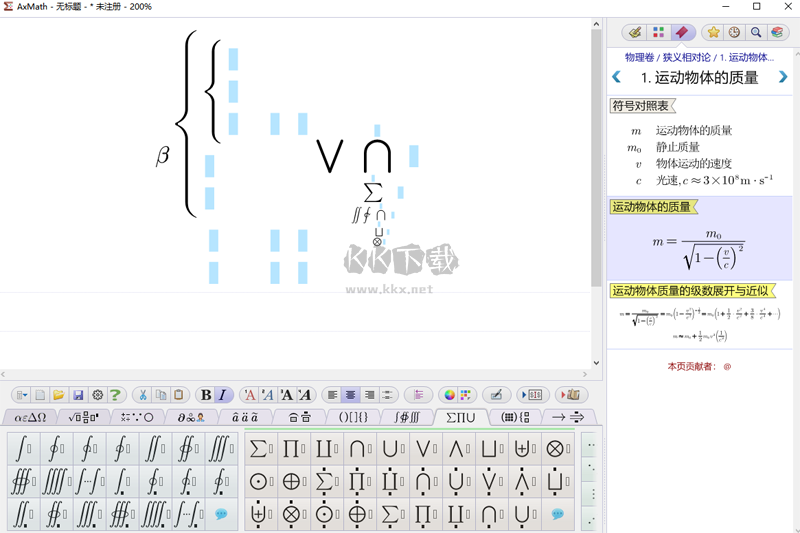Select the red bookmark formula library icon
Screen dimensions: 800x533
[682, 33]
